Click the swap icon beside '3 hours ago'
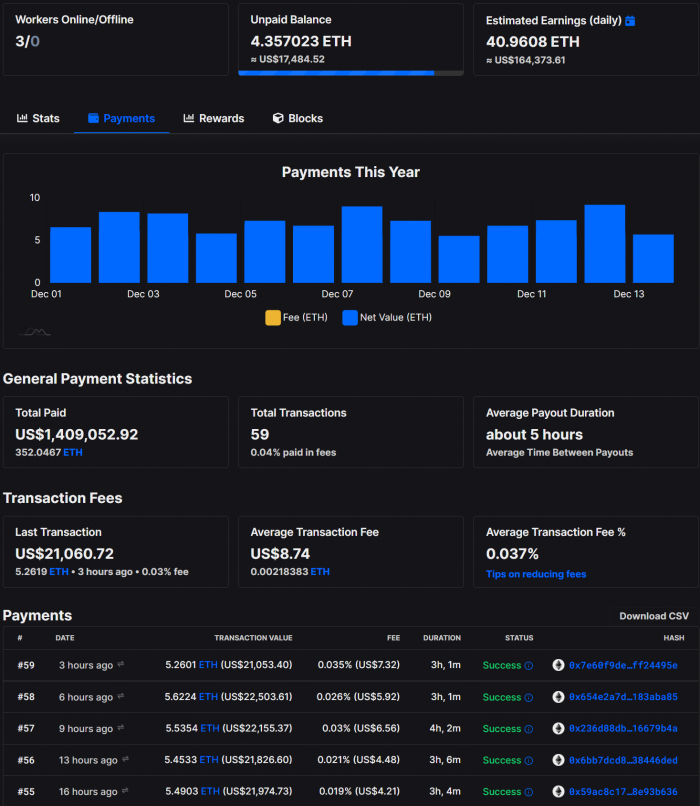 pos(121,665)
